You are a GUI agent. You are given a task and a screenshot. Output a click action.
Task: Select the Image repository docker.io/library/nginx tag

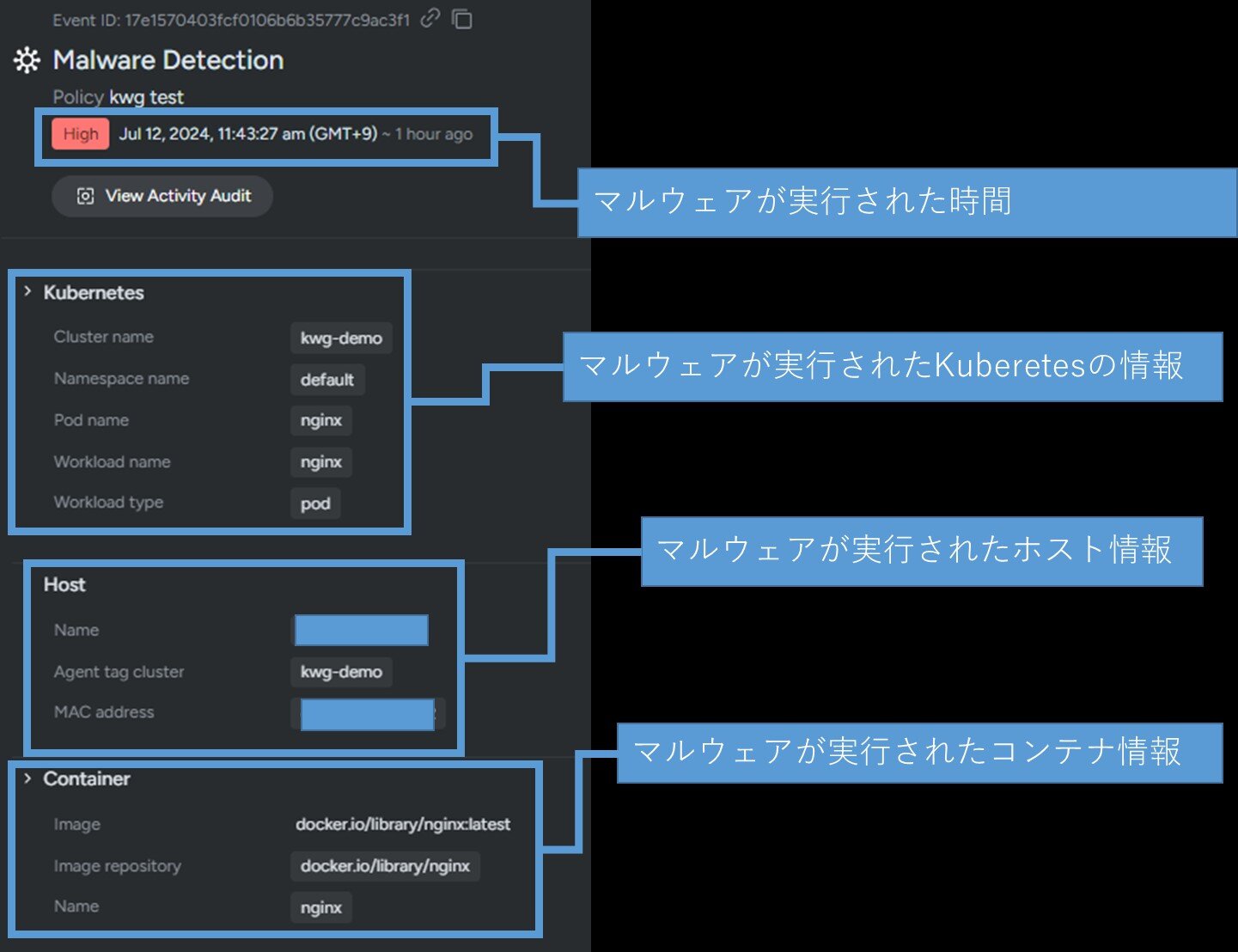[x=385, y=866]
